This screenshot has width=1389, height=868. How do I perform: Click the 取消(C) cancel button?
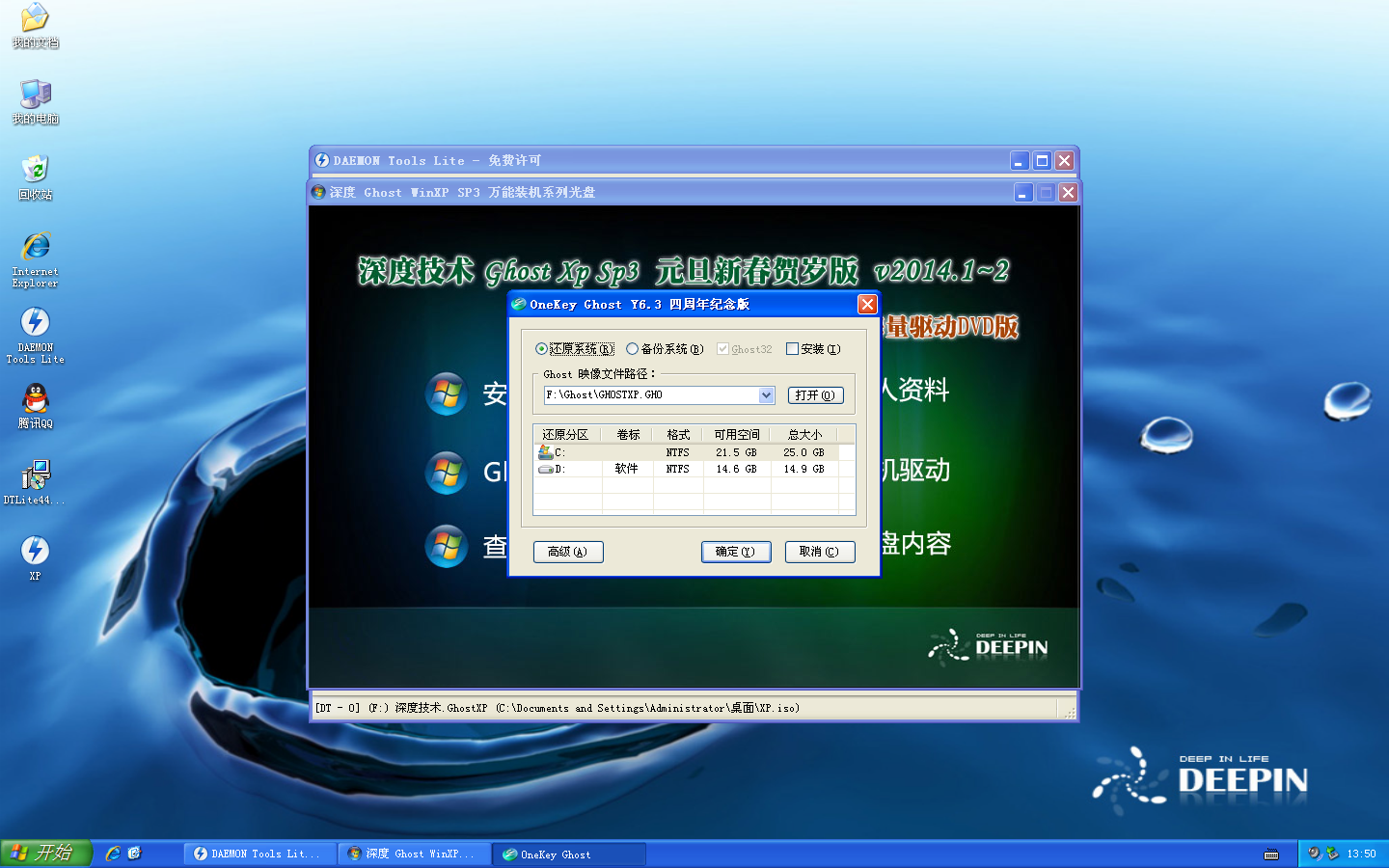coord(820,552)
